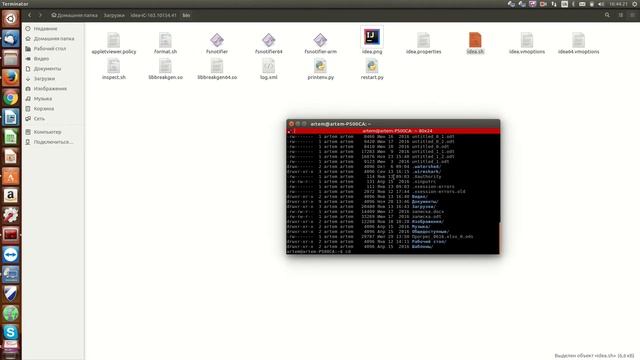Screen dimensions: 640x360
Task: Open Рабочий стол in the sidebar
Action: (x=46, y=49)
